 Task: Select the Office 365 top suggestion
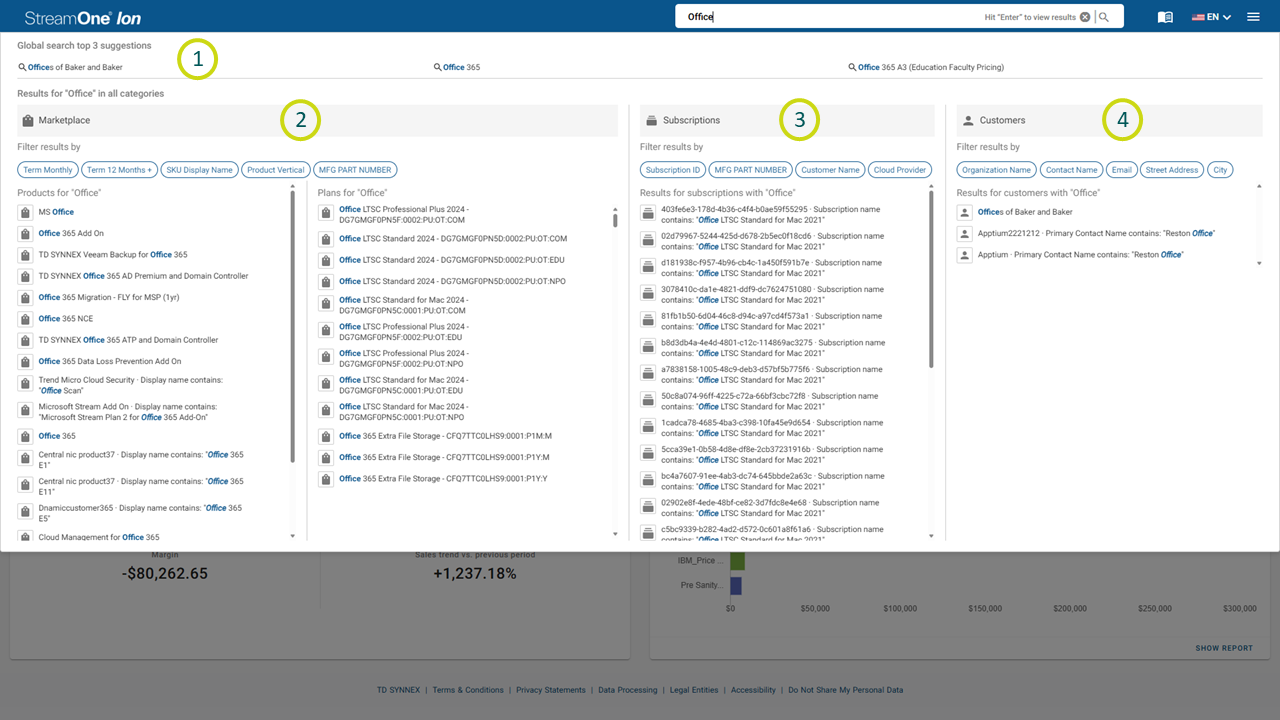tap(456, 67)
